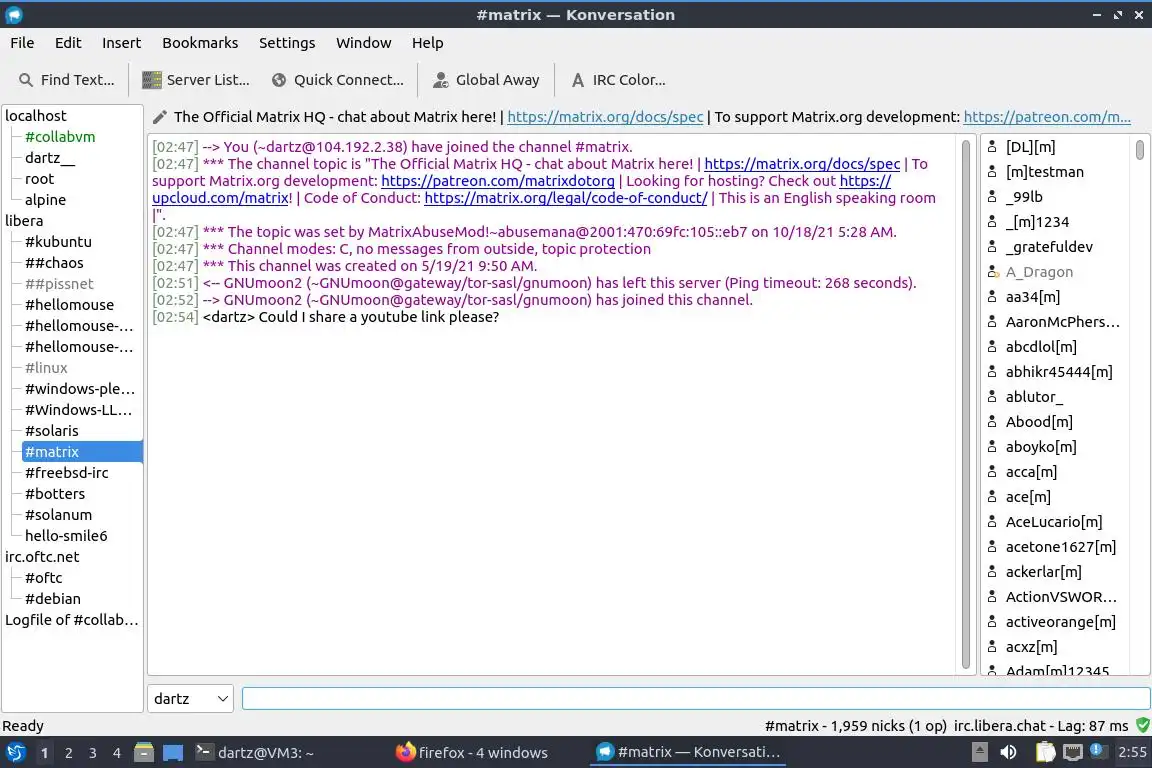Select user AceLucario[m] in nick list
Image resolution: width=1152 pixels, height=768 pixels.
pos(1054,522)
